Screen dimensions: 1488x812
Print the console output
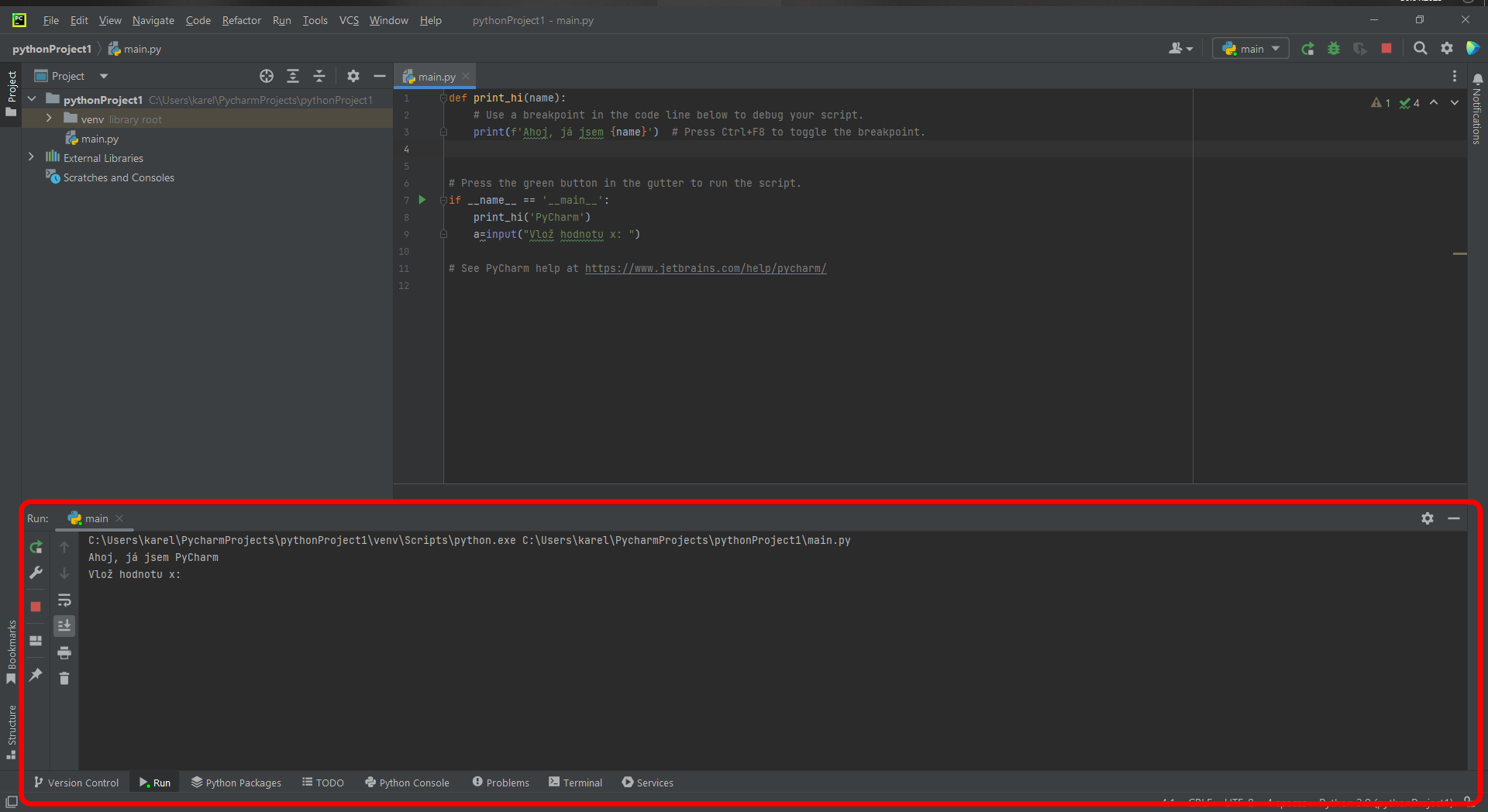point(64,652)
